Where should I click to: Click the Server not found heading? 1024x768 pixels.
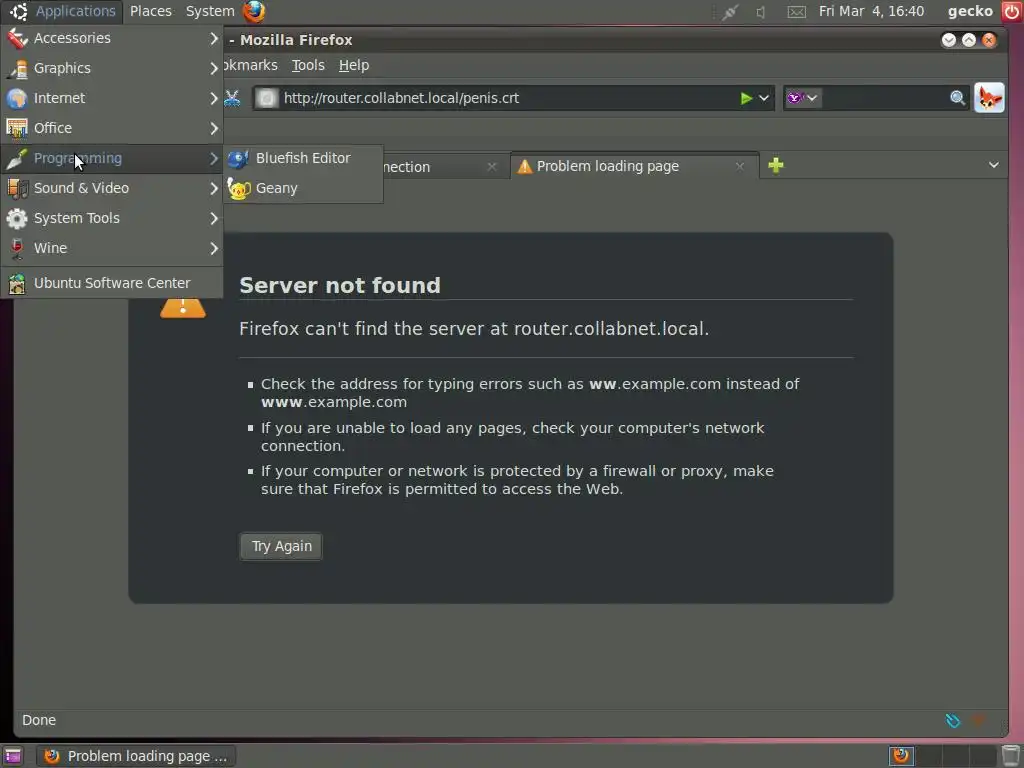[x=340, y=285]
